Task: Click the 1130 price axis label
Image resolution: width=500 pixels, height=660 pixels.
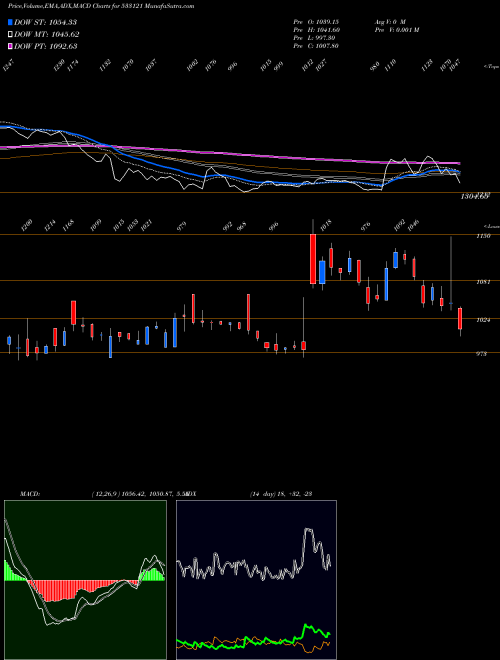Action: pyautogui.click(x=484, y=236)
